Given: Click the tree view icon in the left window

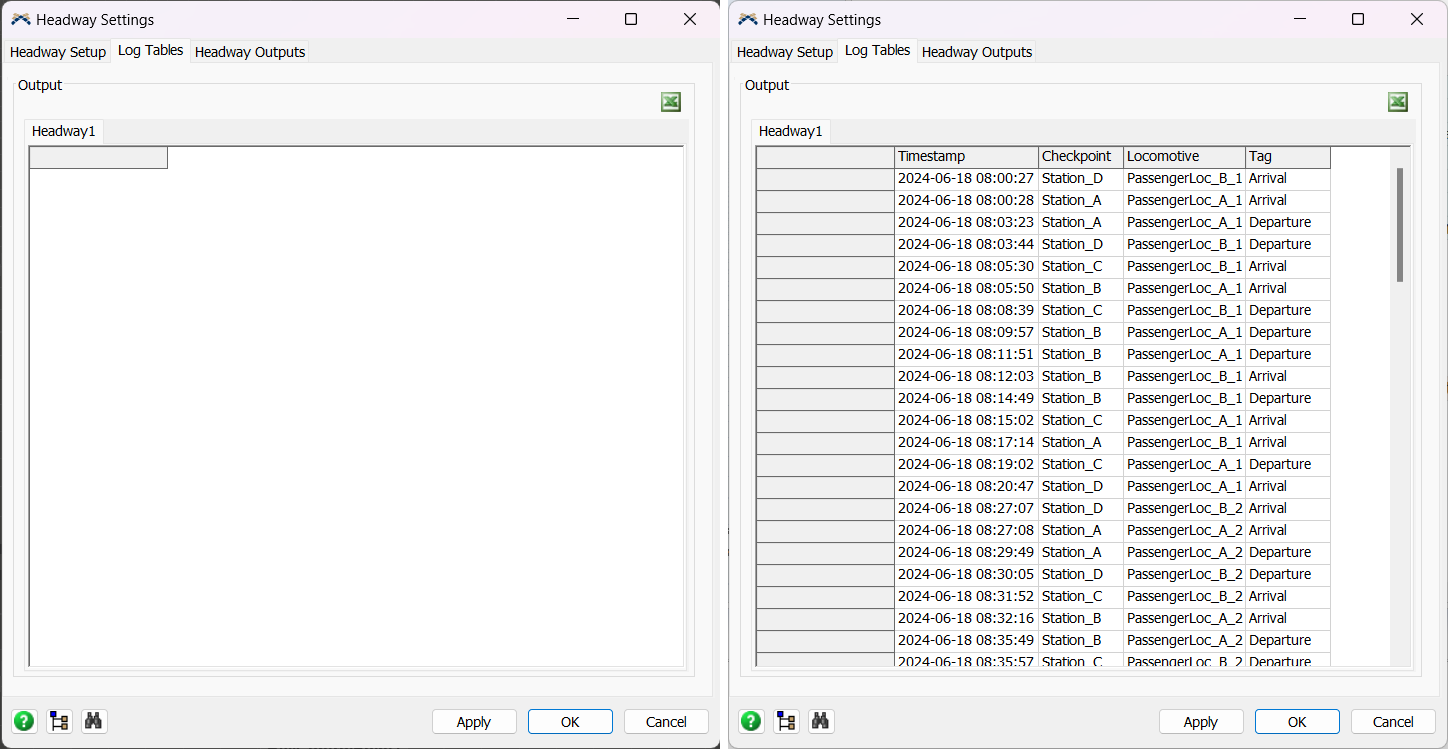Looking at the screenshot, I should [60, 721].
